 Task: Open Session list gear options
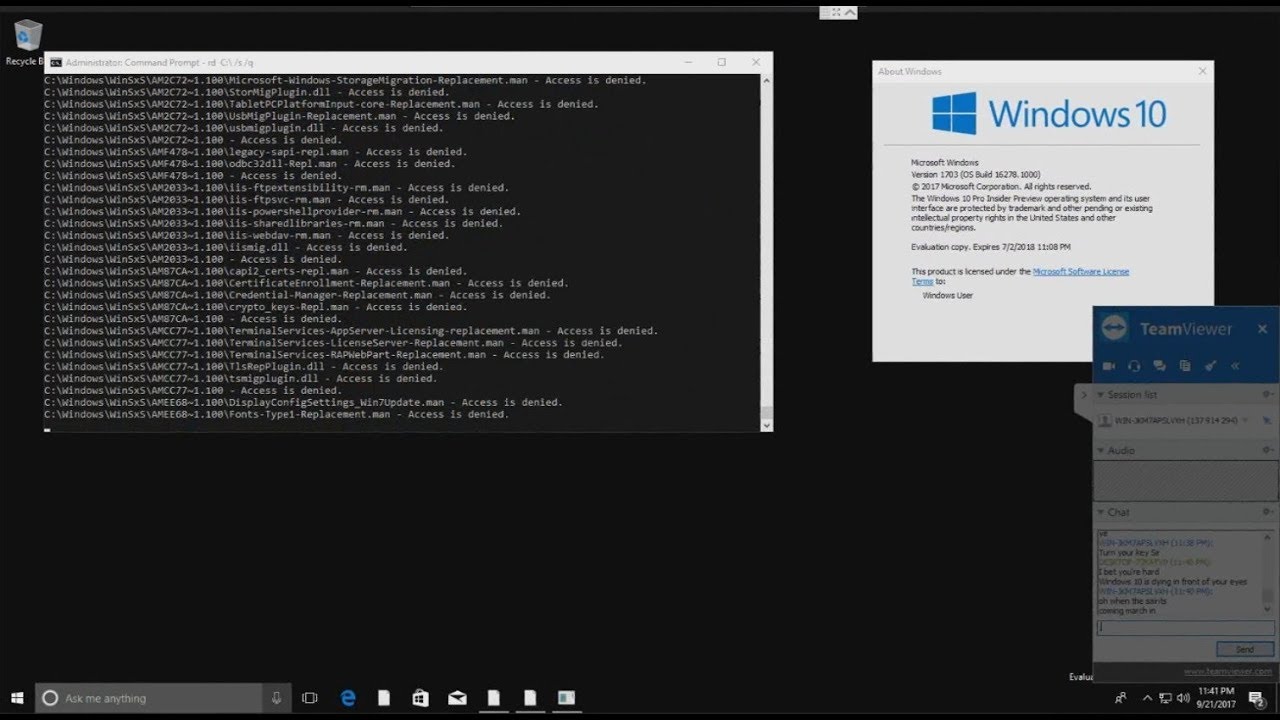pyautogui.click(x=1267, y=395)
